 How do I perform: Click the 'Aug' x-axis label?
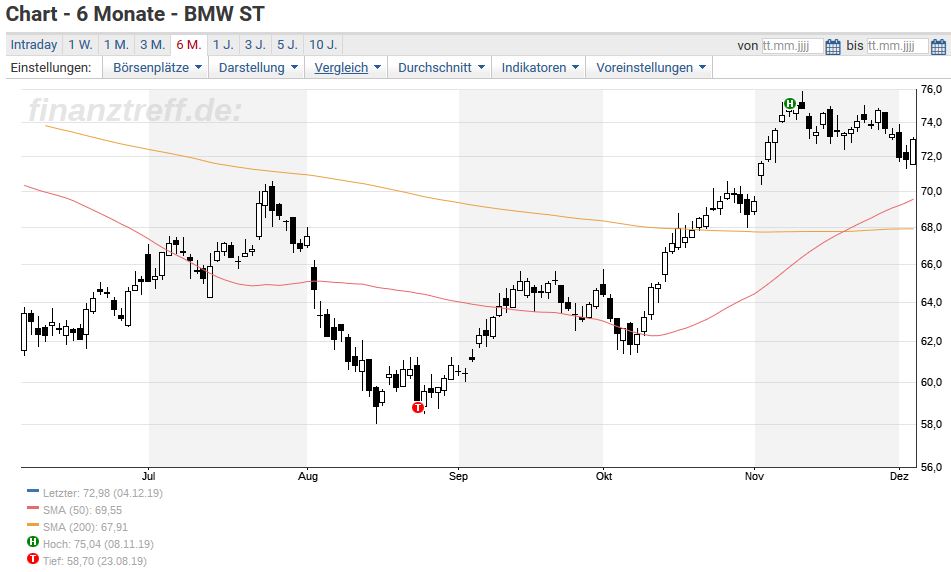tap(307, 476)
